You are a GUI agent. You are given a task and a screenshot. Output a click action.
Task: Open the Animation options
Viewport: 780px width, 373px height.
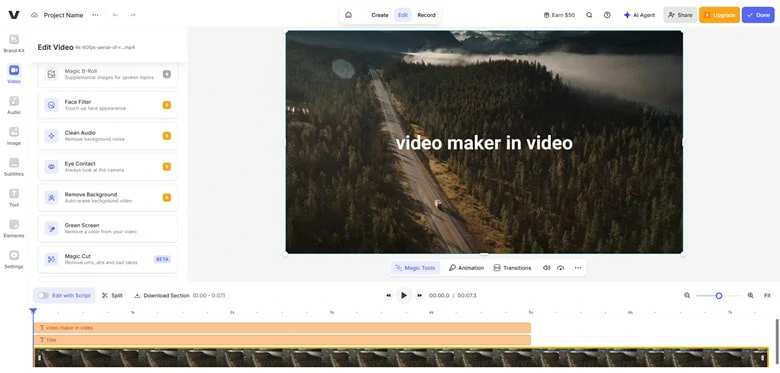tap(466, 268)
